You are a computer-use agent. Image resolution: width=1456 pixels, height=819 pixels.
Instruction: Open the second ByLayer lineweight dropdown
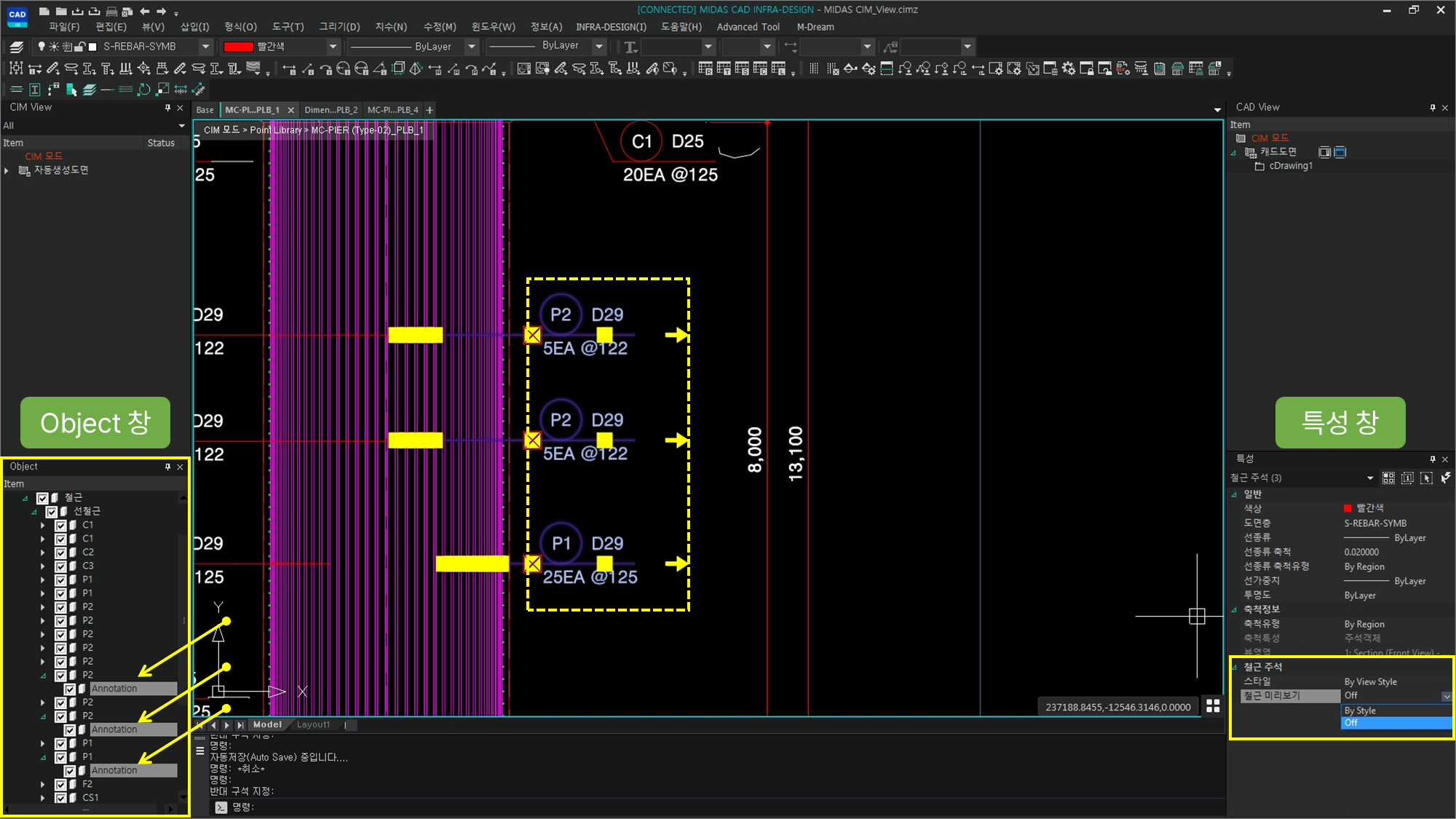click(598, 47)
